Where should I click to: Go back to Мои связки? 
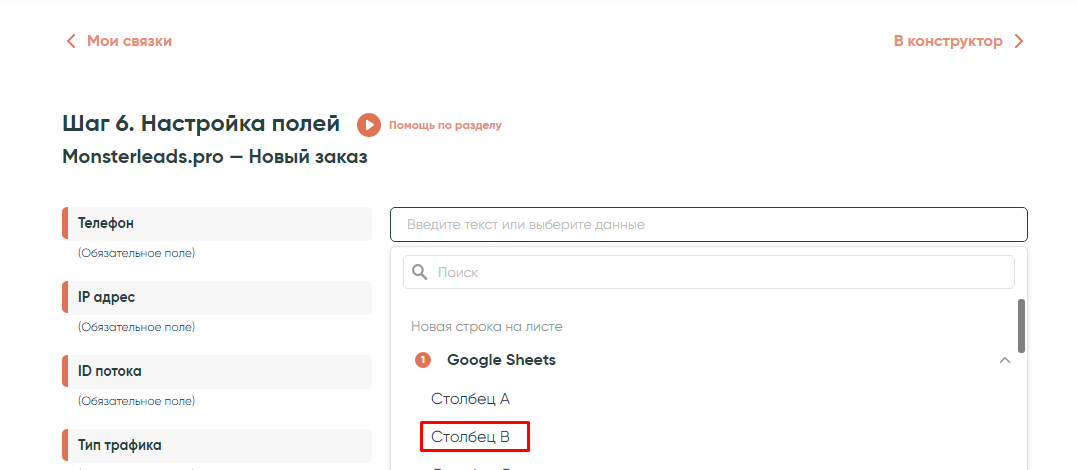tap(129, 41)
